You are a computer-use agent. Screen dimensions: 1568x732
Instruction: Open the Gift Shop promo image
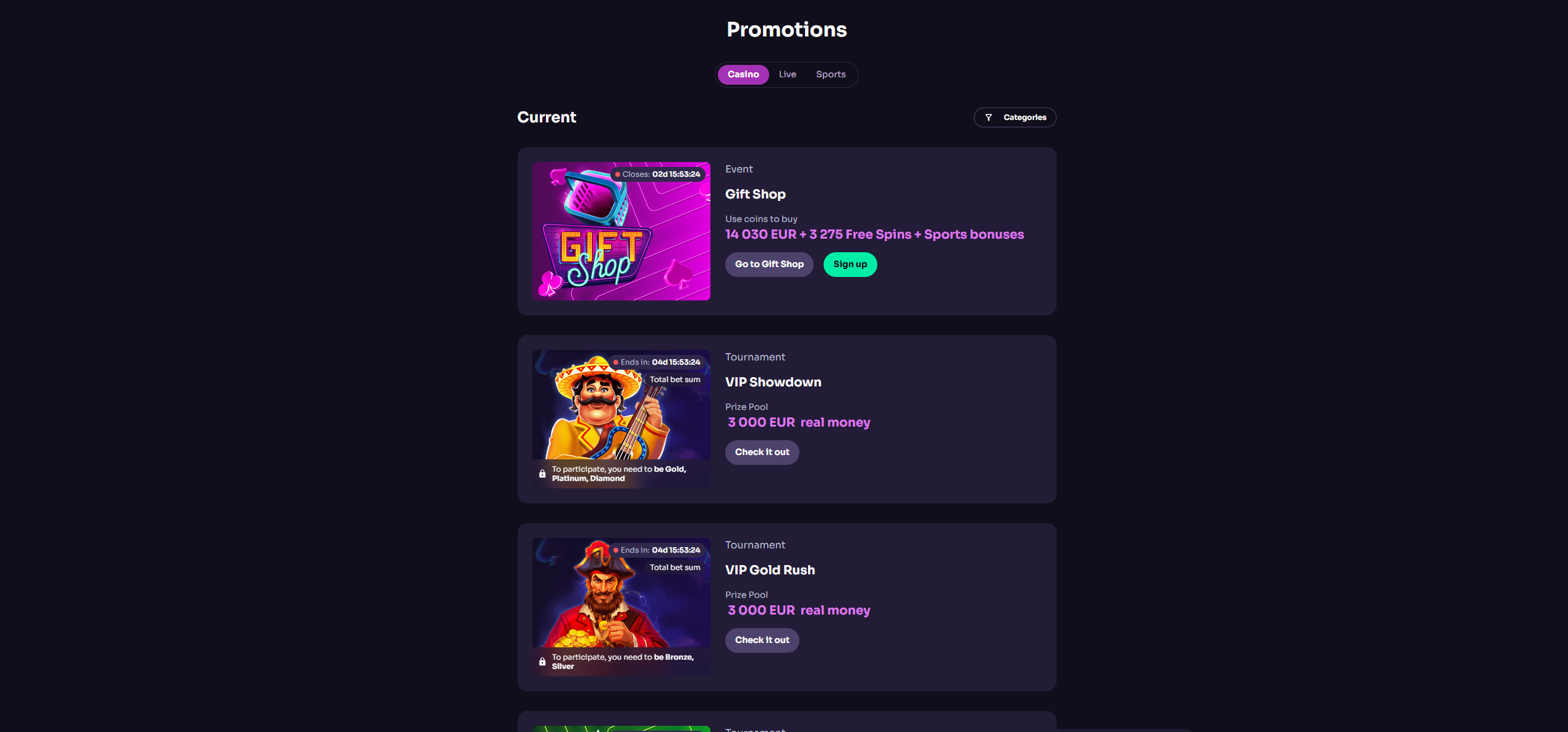tap(621, 231)
